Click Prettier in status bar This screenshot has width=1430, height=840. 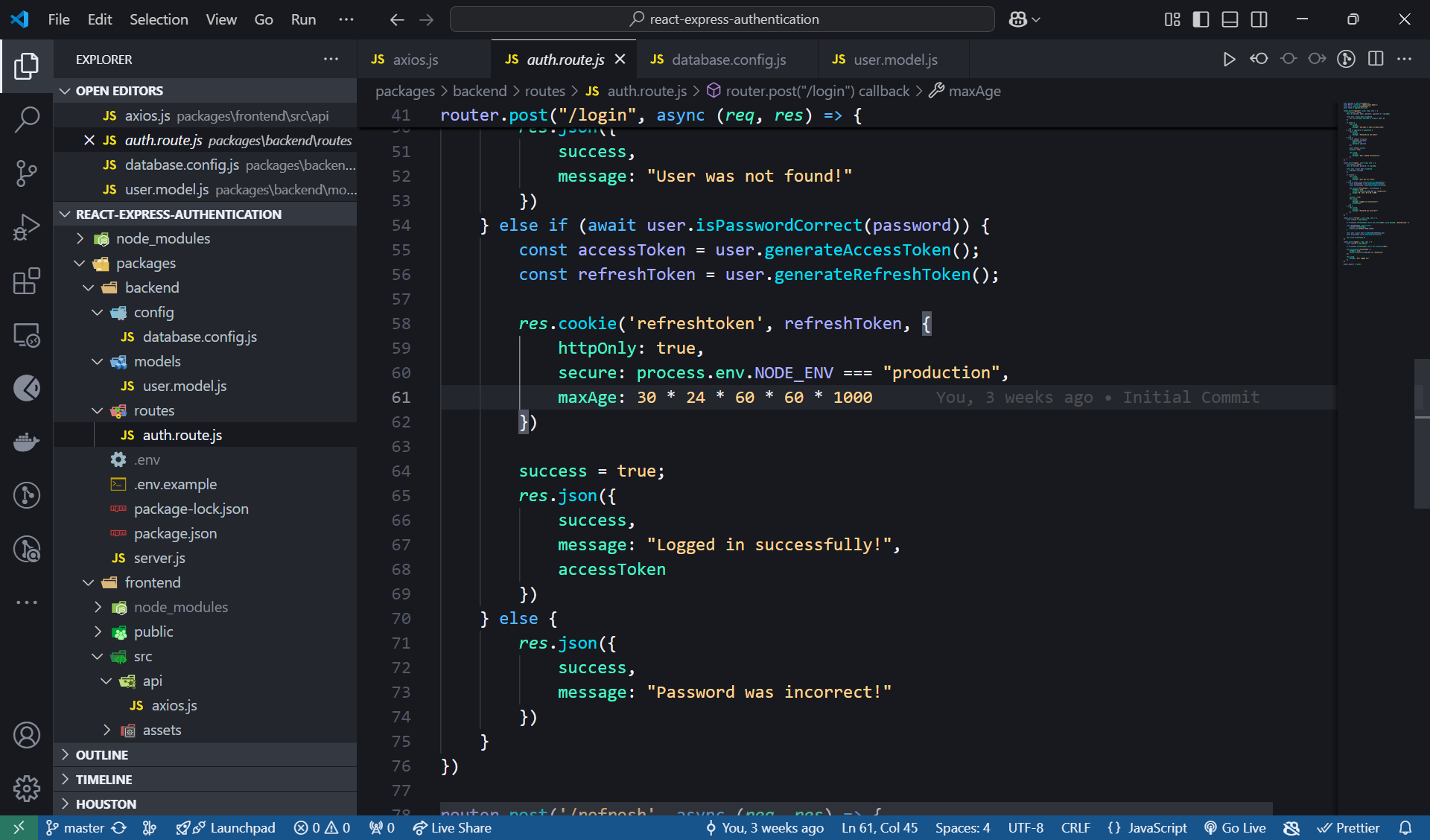point(1348,827)
